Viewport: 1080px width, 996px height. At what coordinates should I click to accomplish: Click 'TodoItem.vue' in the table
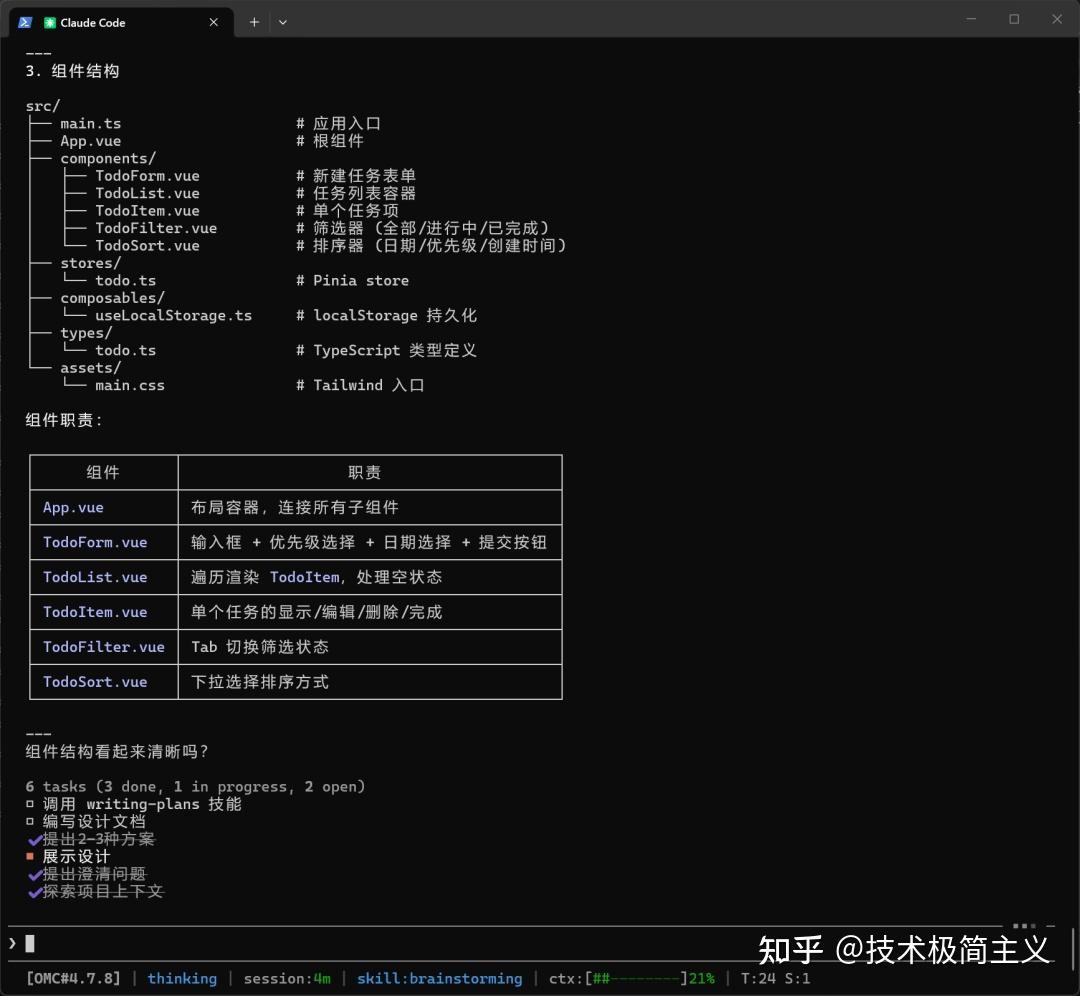click(95, 612)
